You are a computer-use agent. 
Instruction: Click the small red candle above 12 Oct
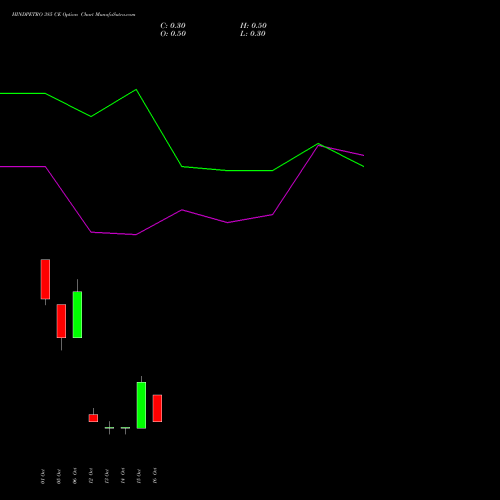pyautogui.click(x=93, y=418)
